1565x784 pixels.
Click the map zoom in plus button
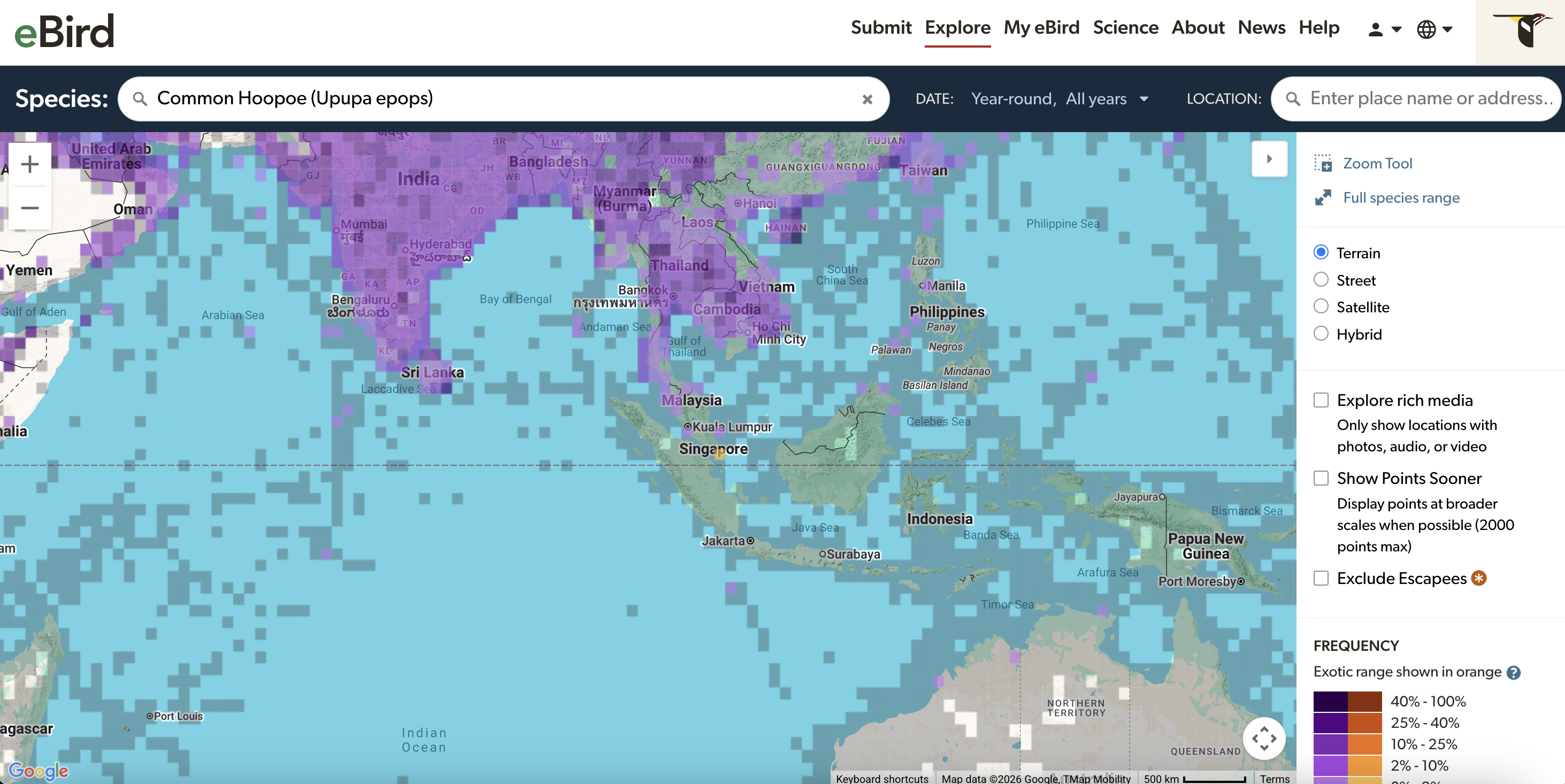tap(30, 164)
